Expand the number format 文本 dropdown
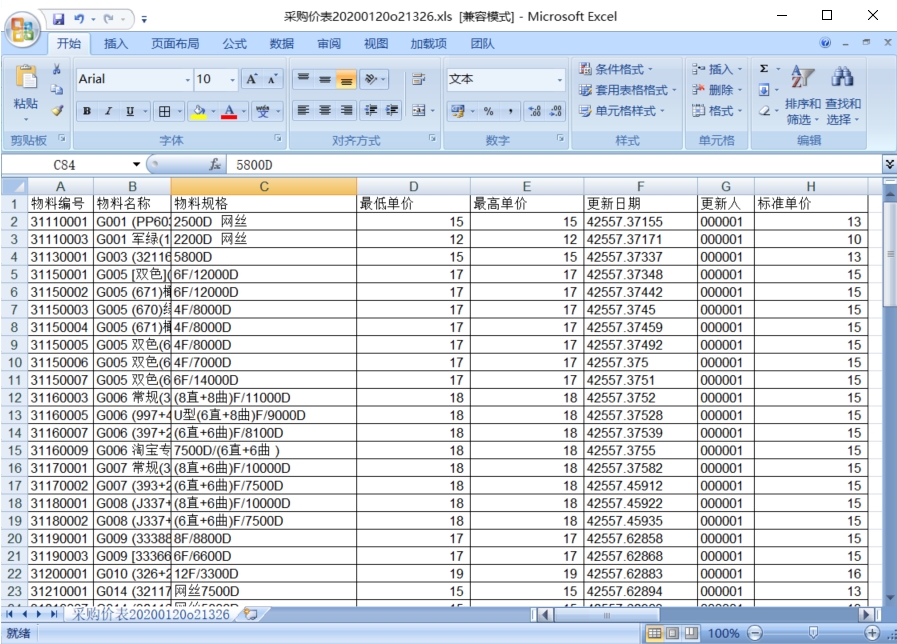897x644 pixels. (560, 79)
